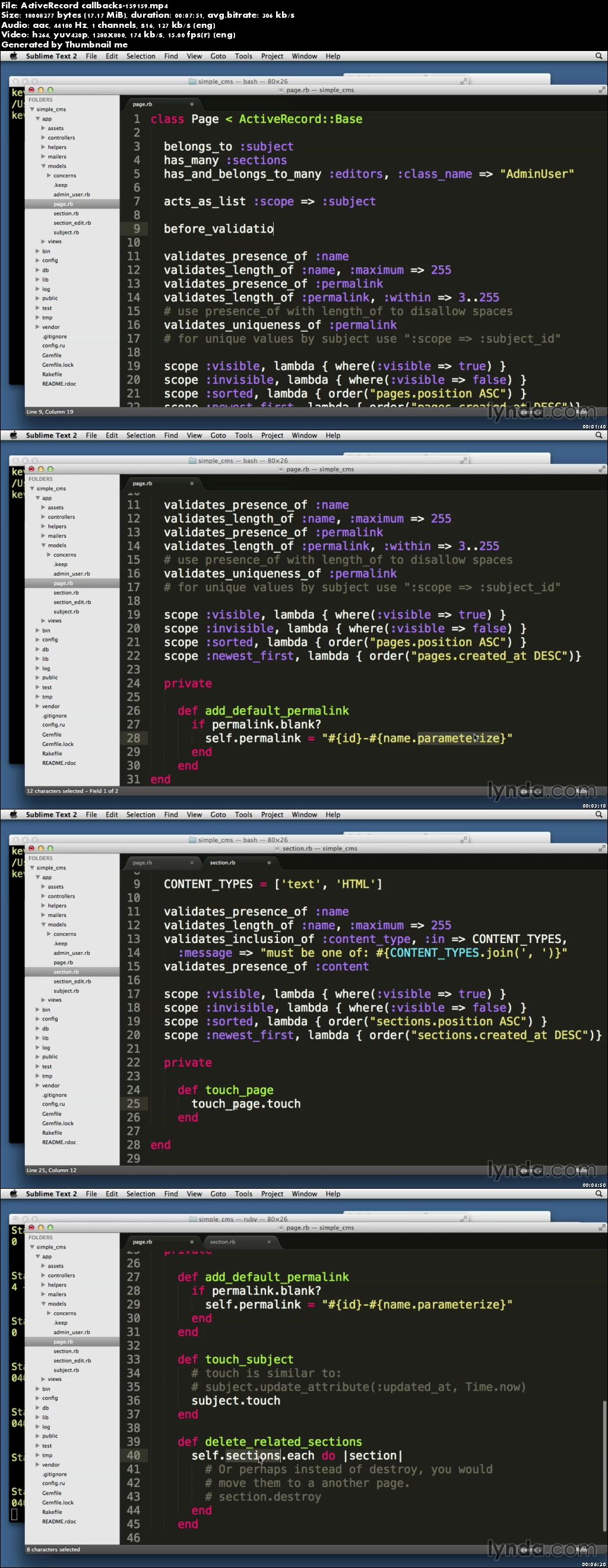Expand db folder in the 00:04:50 frame

tap(38, 1029)
